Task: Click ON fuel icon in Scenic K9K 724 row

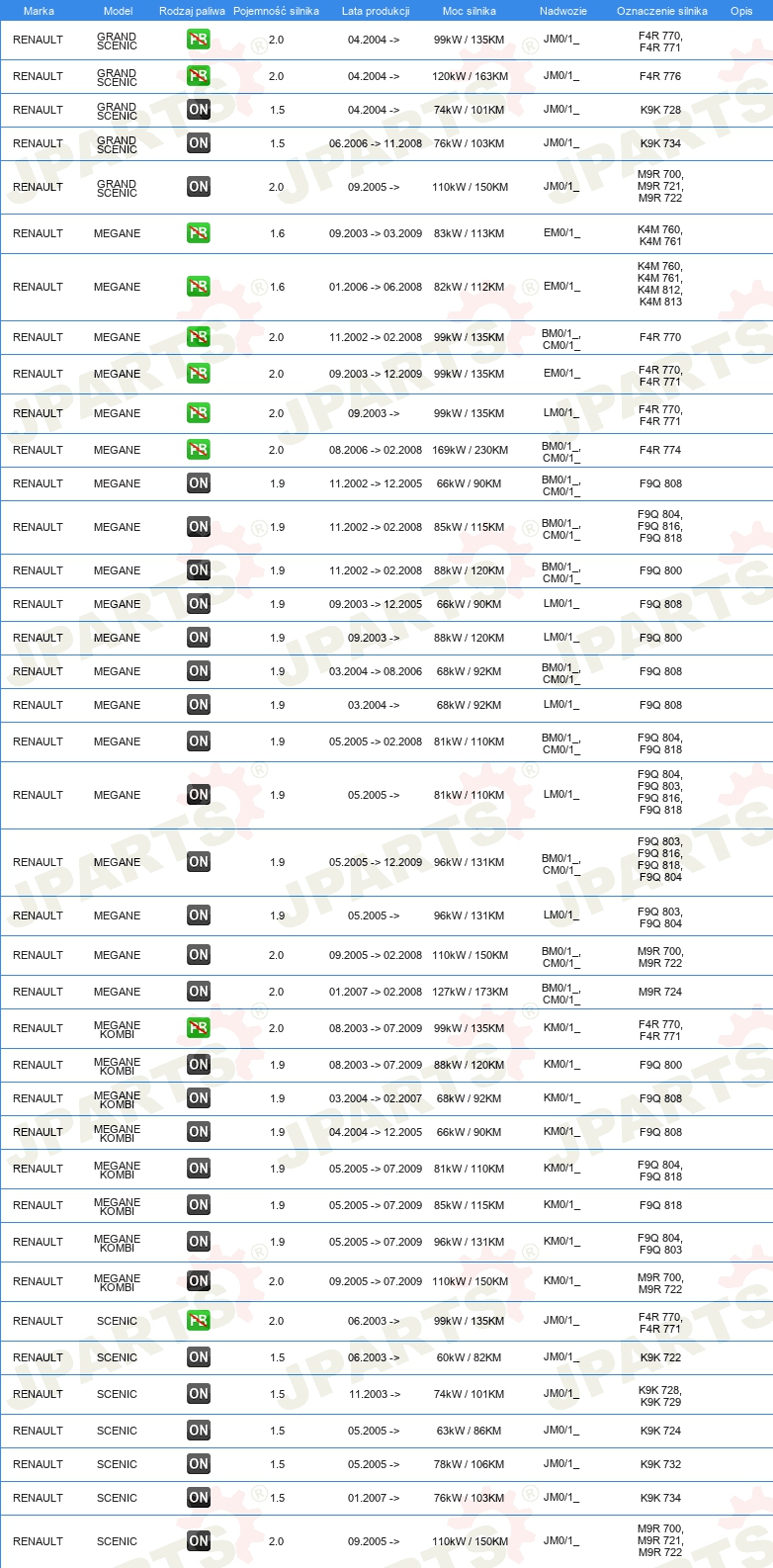Action: pos(198,1431)
